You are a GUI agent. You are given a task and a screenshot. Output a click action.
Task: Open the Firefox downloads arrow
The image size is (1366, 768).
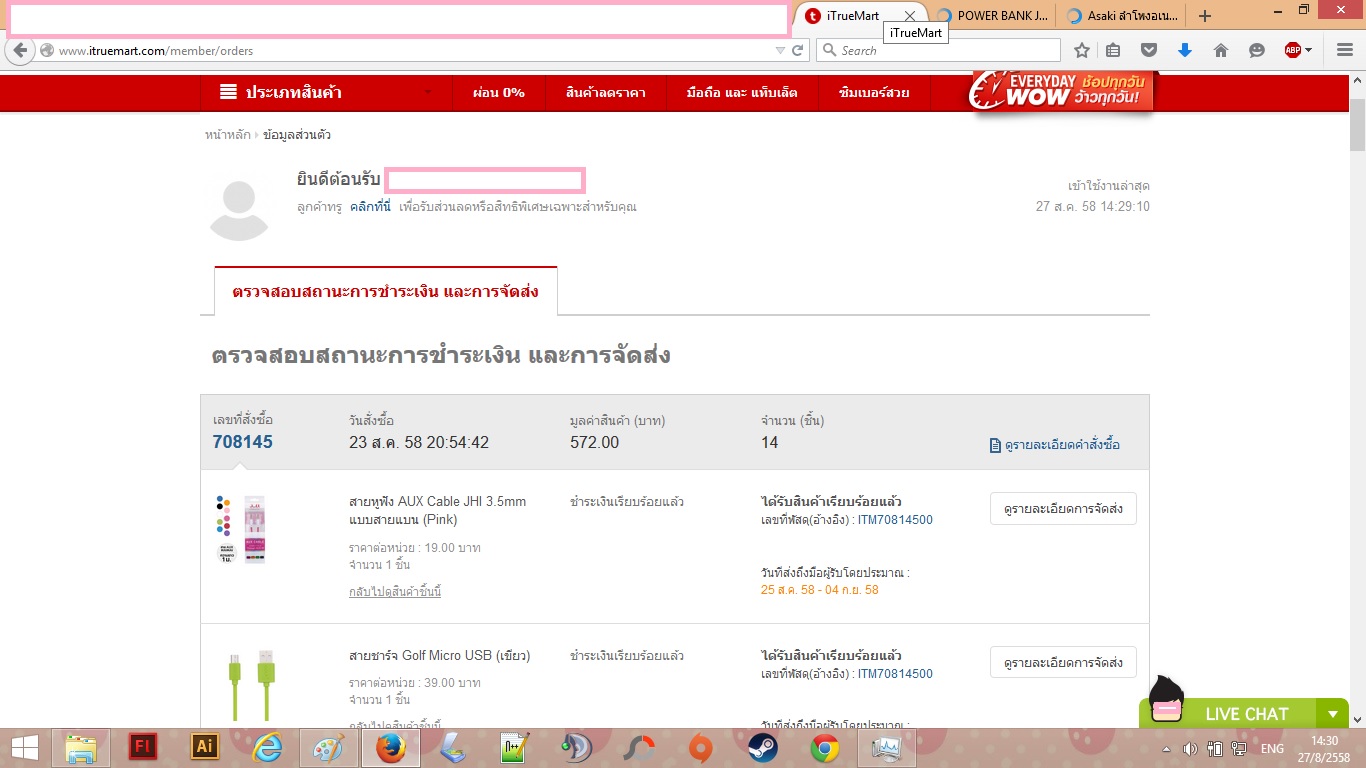coord(1185,50)
